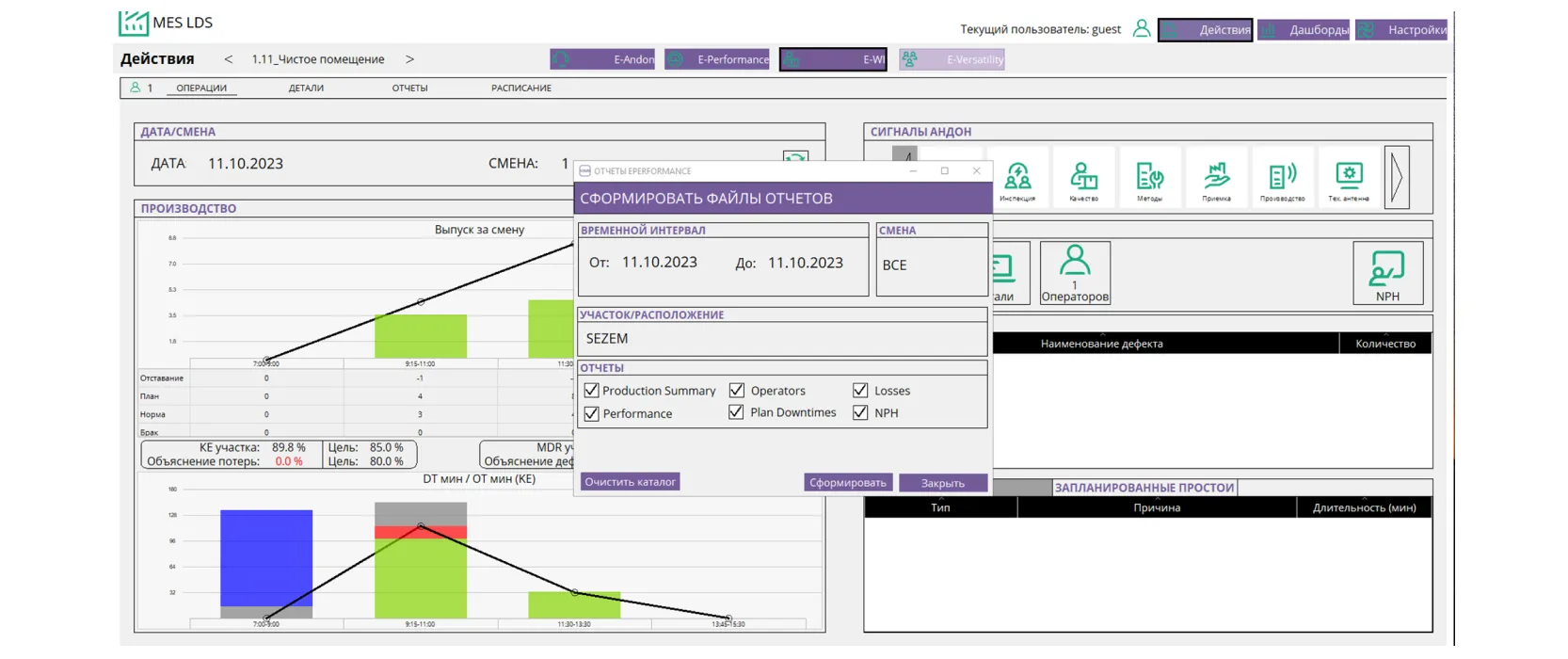Uncheck the Plan Downtimes checkbox
The height and width of the screenshot is (659, 1568).
tap(737, 412)
